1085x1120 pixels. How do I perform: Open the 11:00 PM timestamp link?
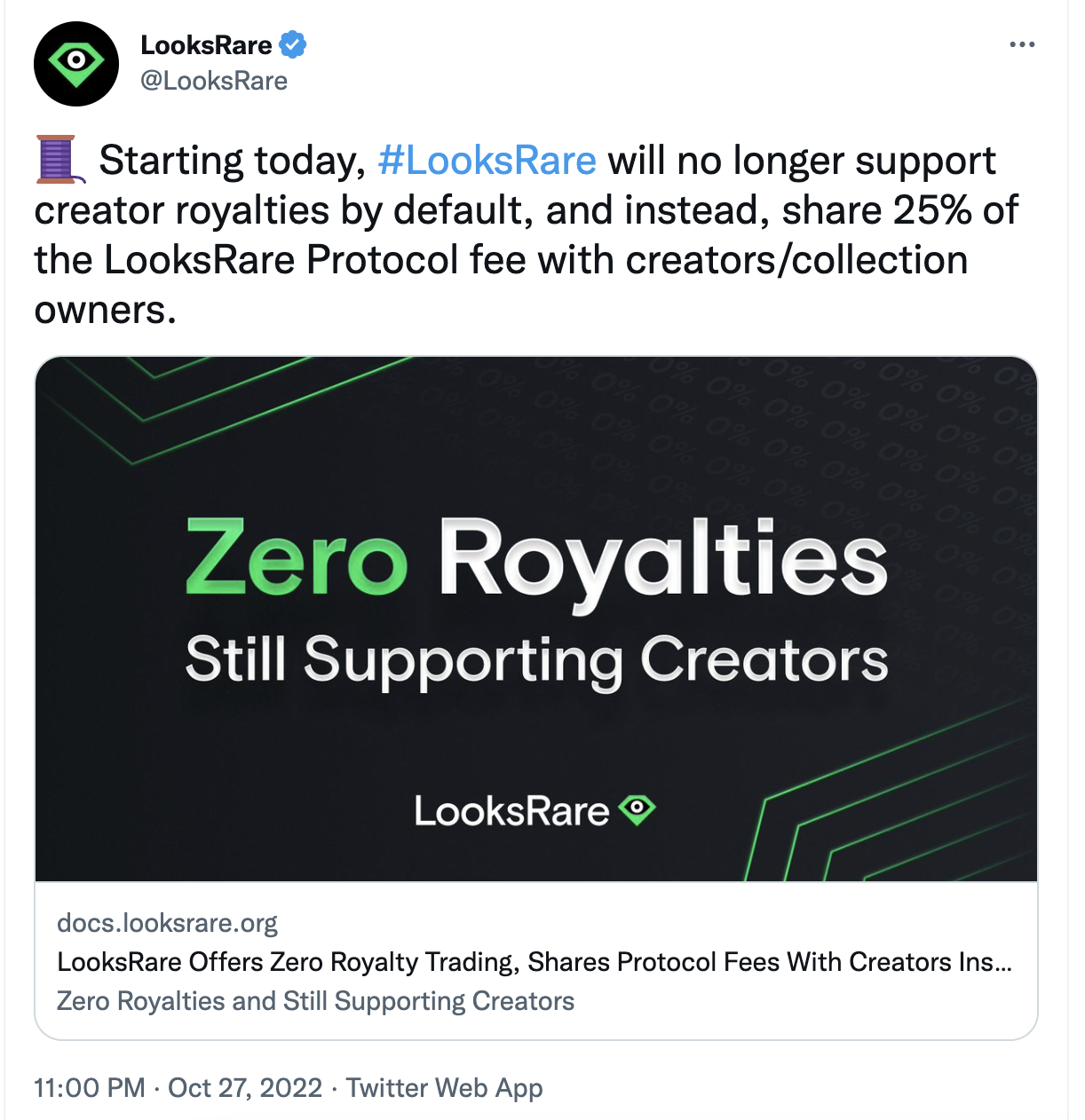(x=90, y=1088)
